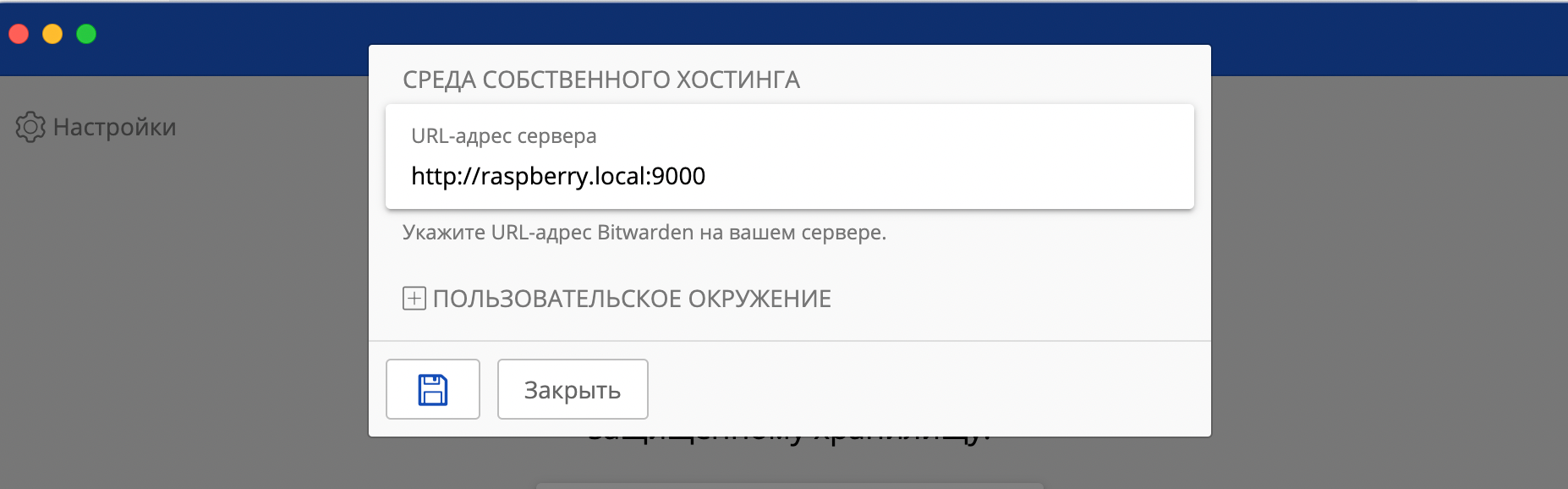Maximize the window with the green button
The image size is (1568, 489).
(86, 34)
